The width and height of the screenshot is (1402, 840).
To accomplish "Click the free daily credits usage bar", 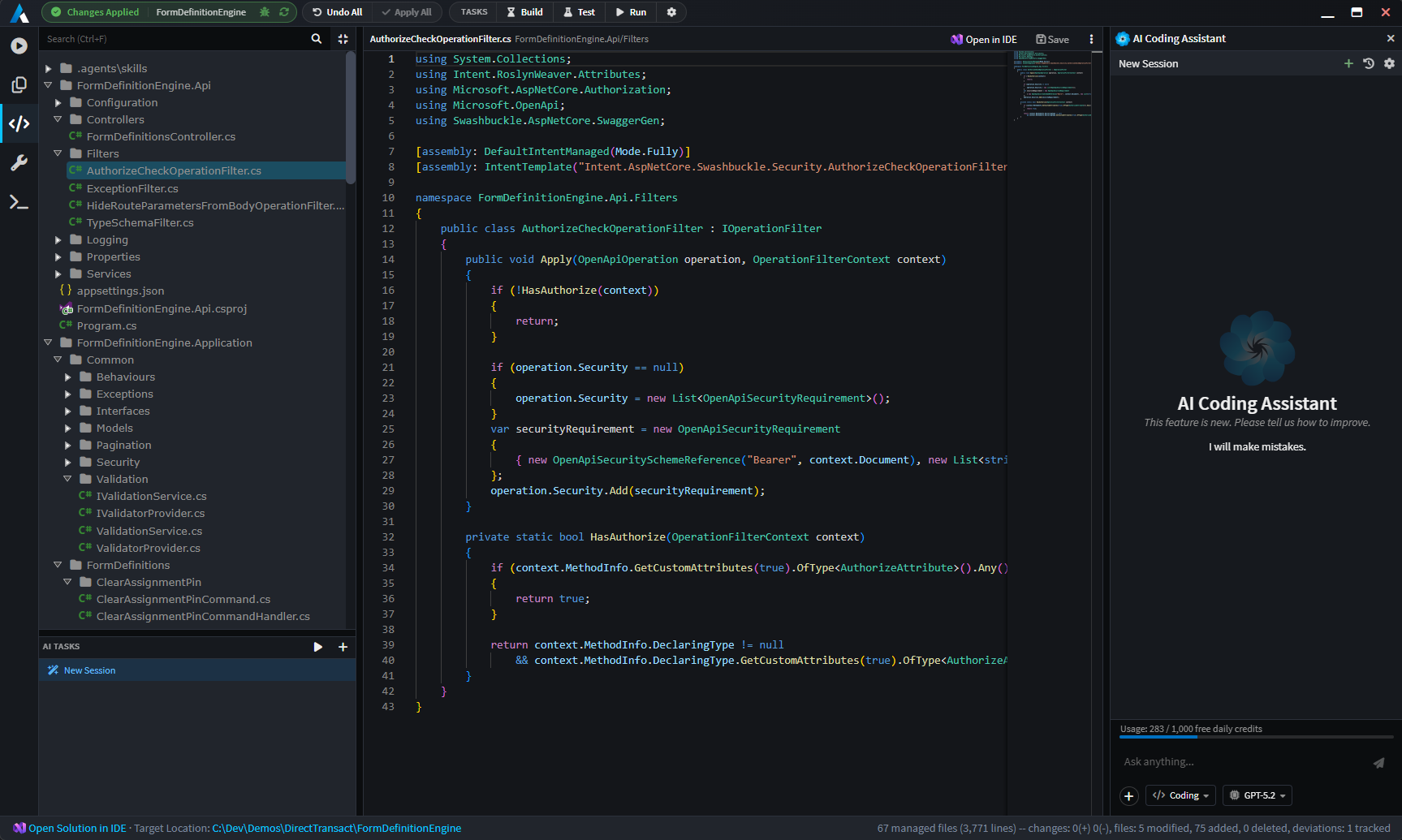I will coord(1256,737).
